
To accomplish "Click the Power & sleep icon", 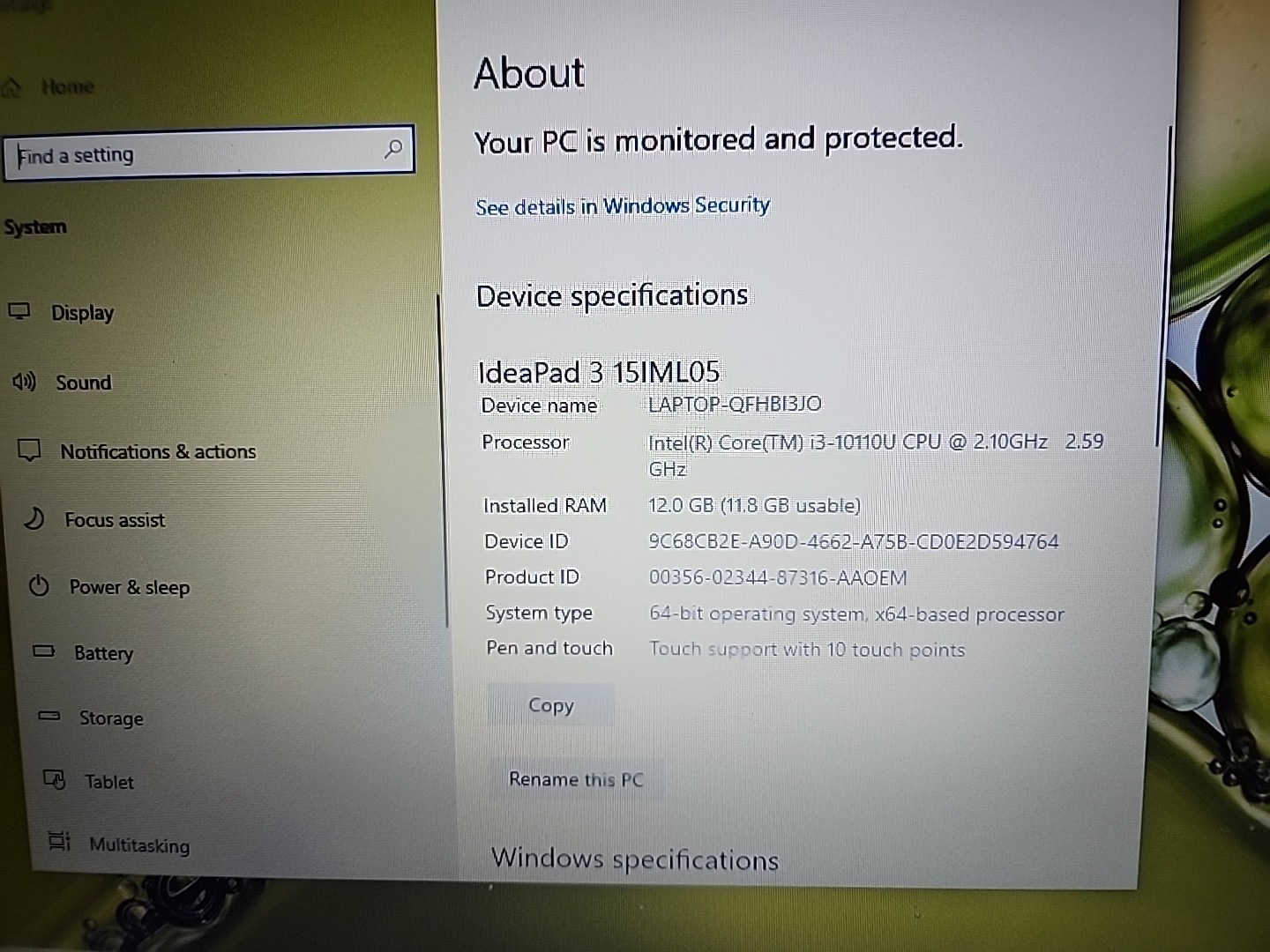I will 39,585.
